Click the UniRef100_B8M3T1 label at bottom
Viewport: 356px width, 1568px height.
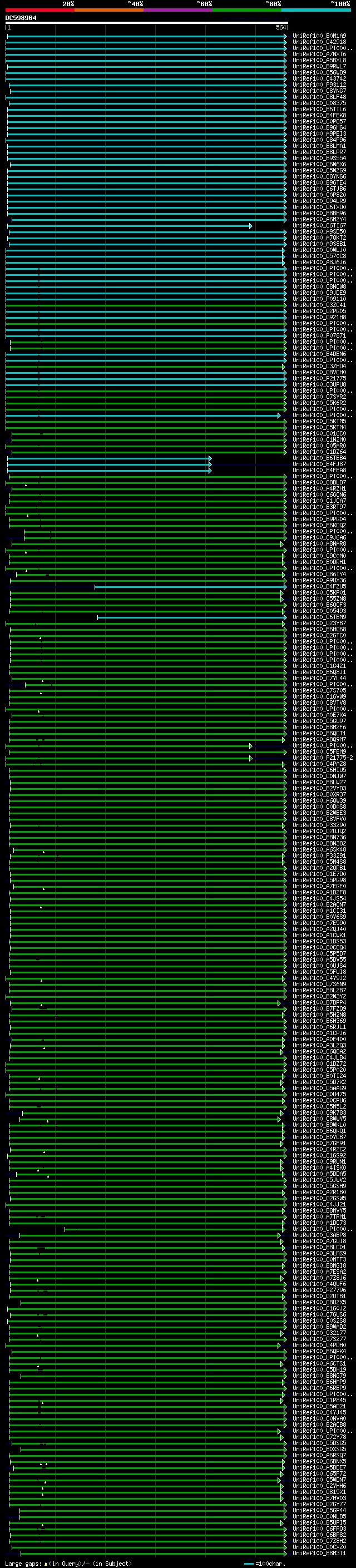coord(319,1554)
